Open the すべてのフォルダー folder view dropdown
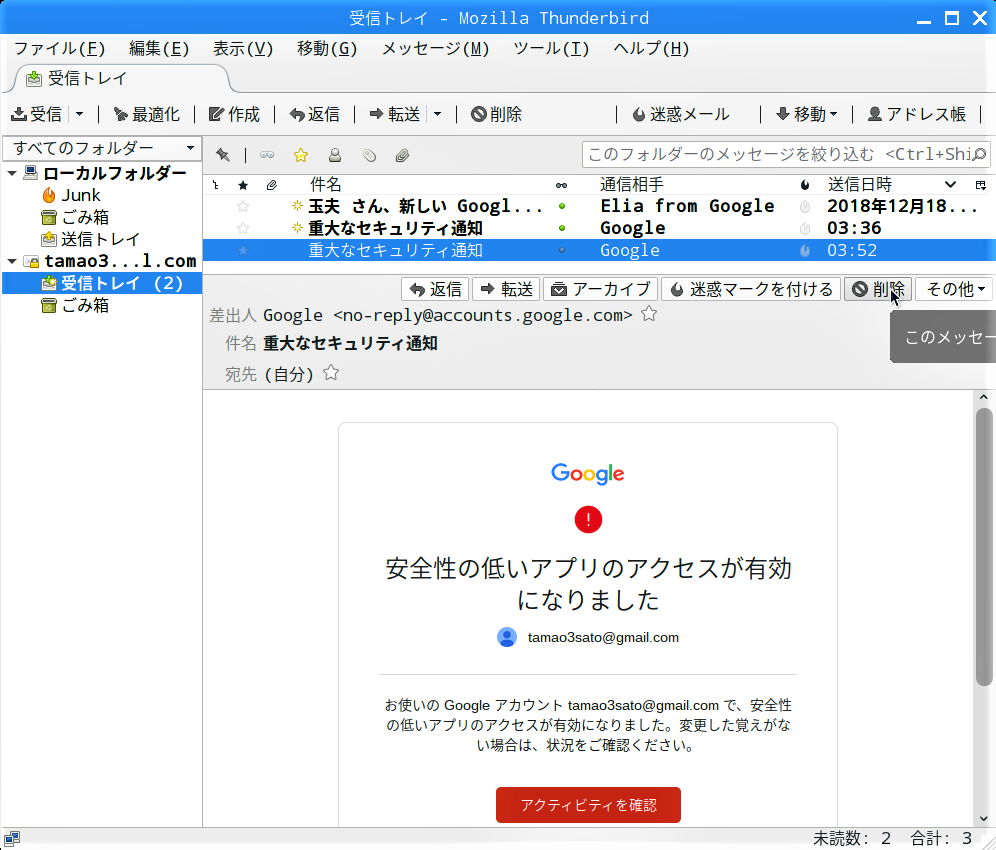Image resolution: width=996 pixels, height=850 pixels. click(x=102, y=148)
